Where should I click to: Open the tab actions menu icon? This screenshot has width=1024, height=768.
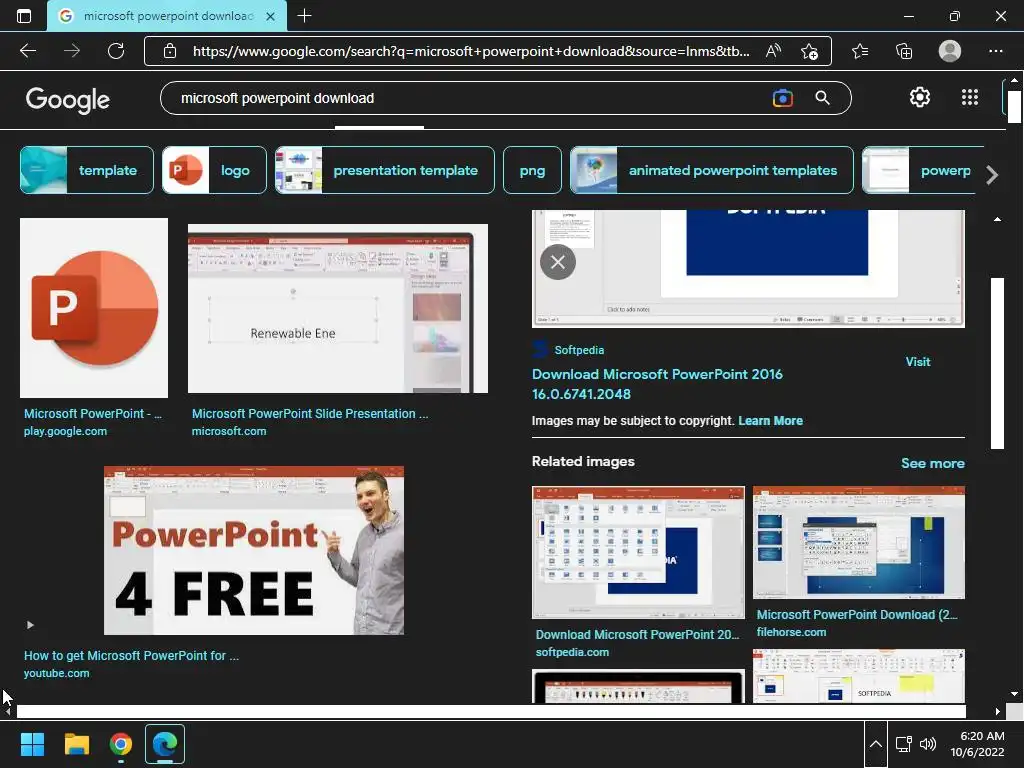[24, 16]
